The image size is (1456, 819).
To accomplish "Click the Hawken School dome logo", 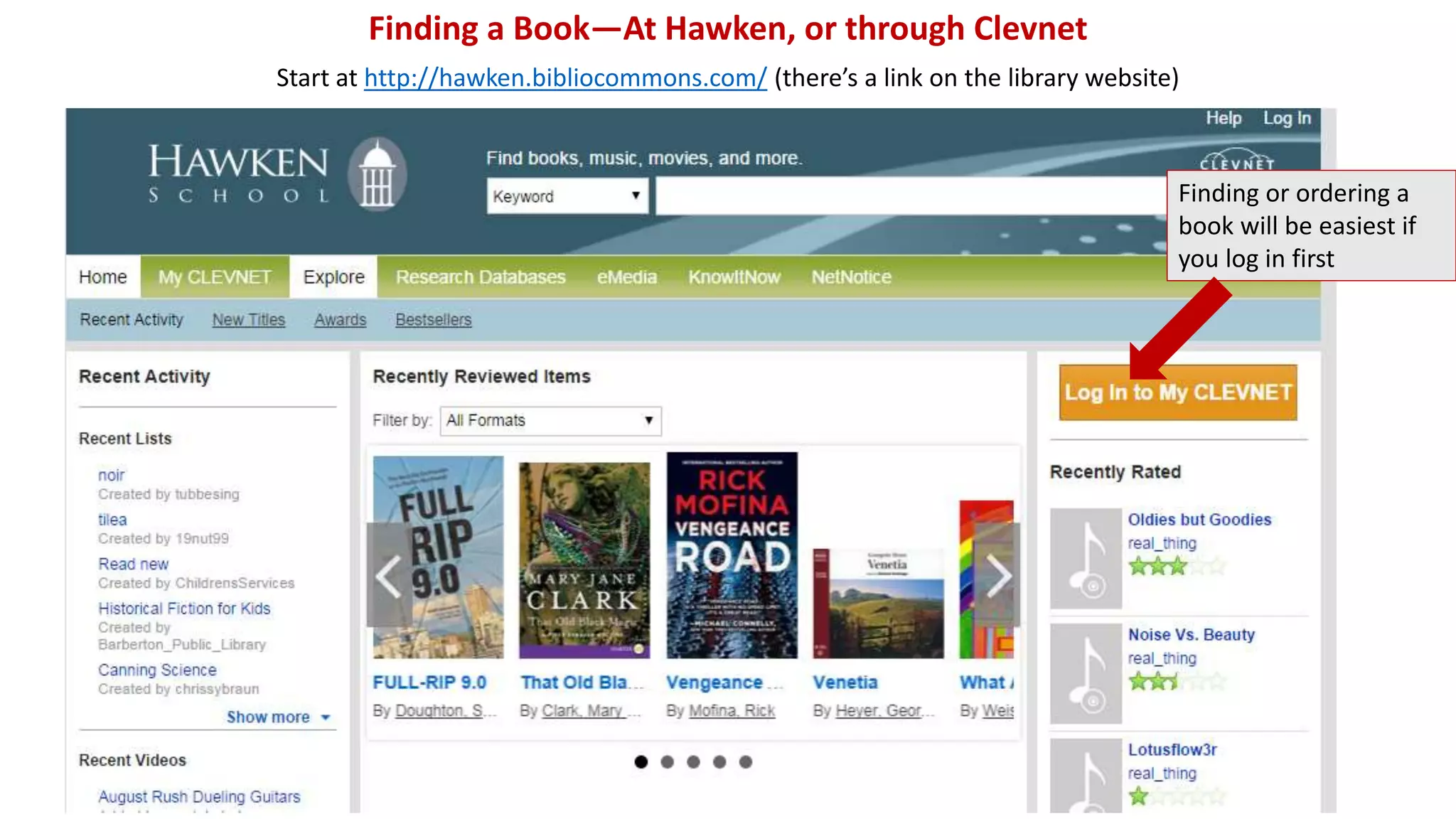I will (378, 175).
